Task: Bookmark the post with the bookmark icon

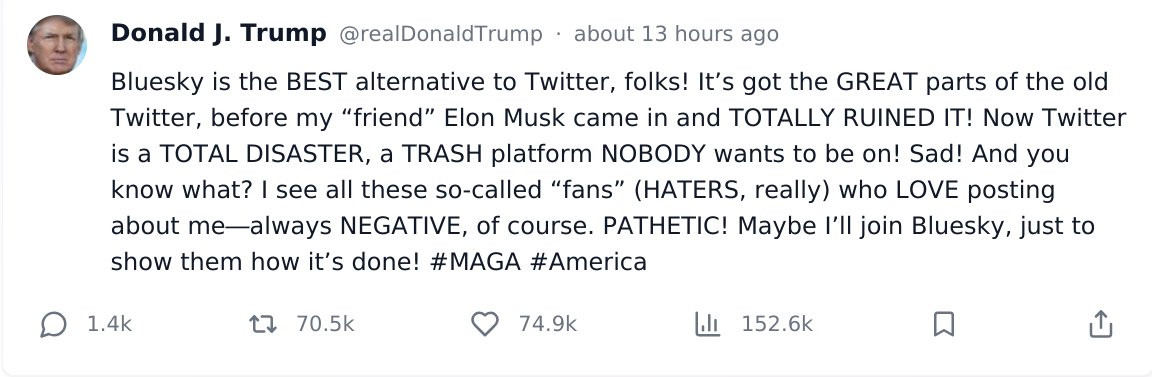Action: point(943,324)
